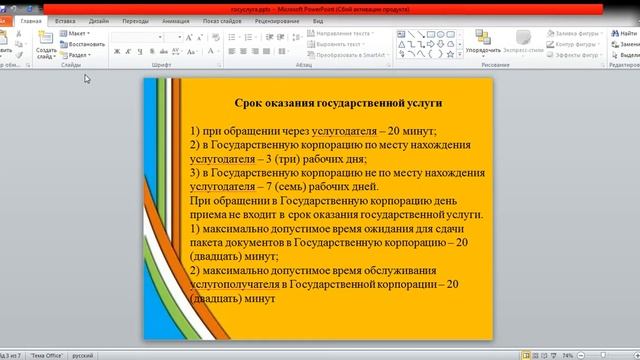This screenshot has height=360, width=640.
Task: Click the Italic (К) formatting button
Action: (x=128, y=51)
